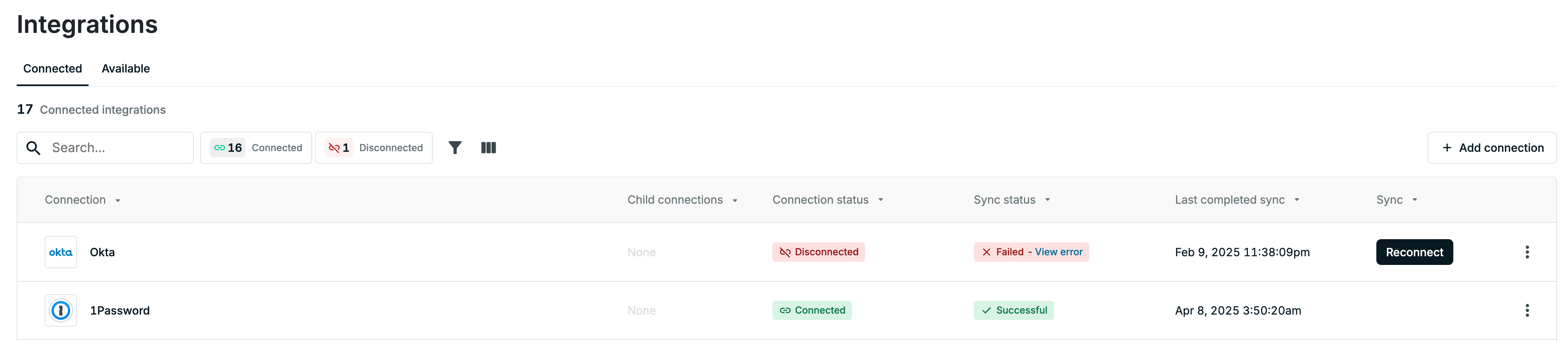
Task: Open the Okta row three-dot menu
Action: coord(1526,252)
